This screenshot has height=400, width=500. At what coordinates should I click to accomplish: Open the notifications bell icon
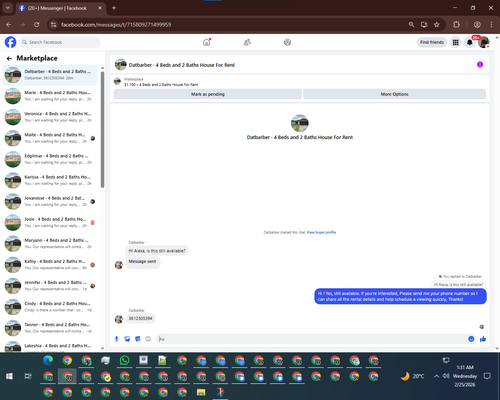tap(469, 42)
